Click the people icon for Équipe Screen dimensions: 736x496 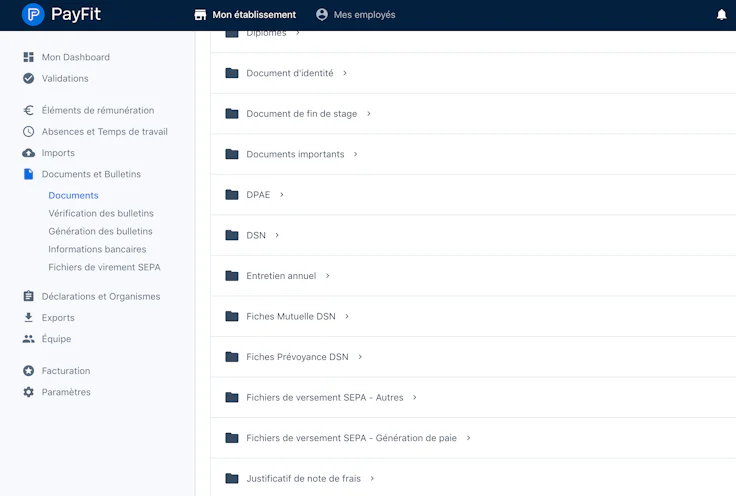point(29,339)
